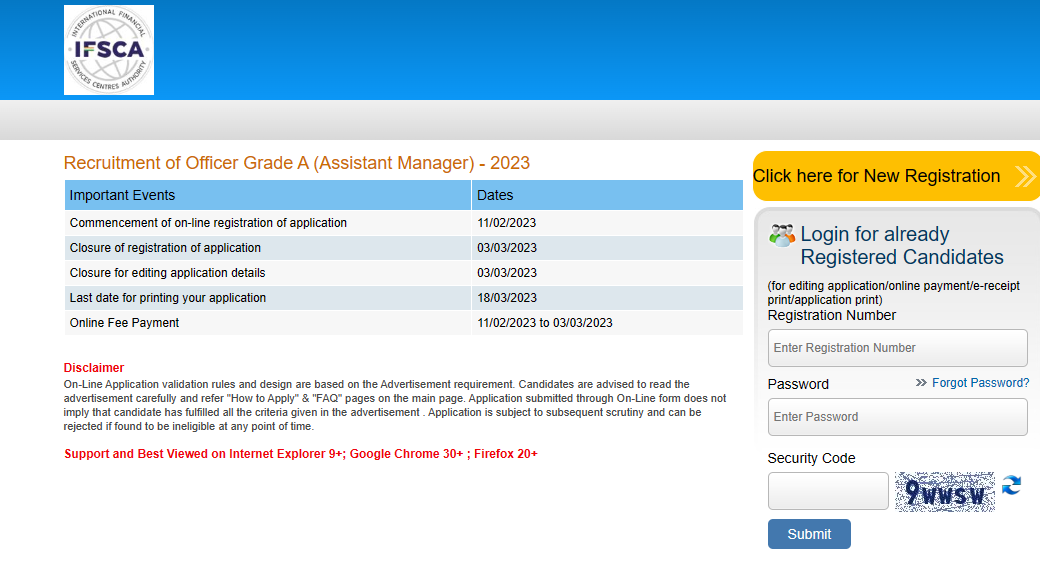This screenshot has height=585, width=1040.
Task: Focus the Enter Password field
Action: click(x=897, y=417)
